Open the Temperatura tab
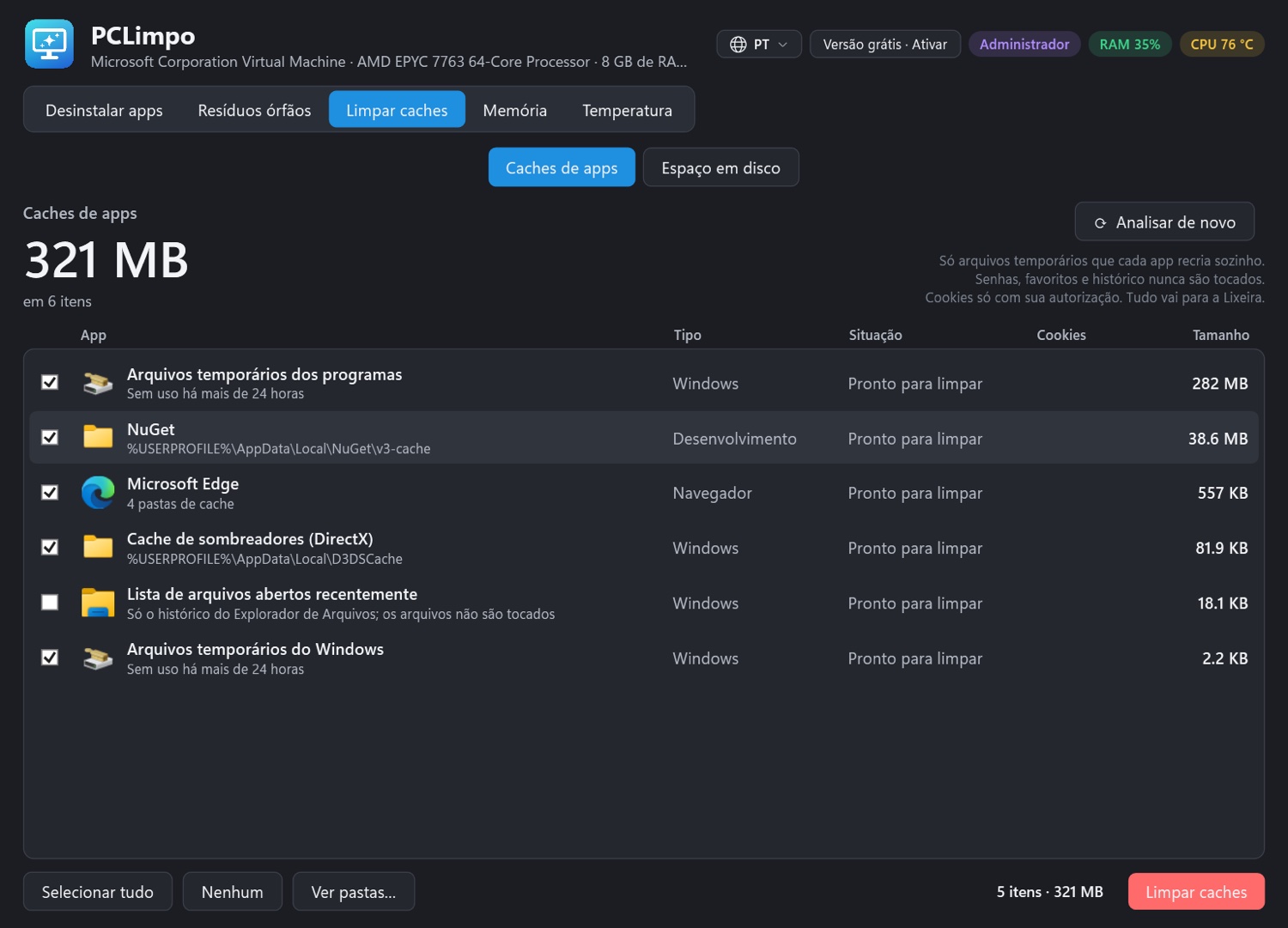 [x=627, y=110]
